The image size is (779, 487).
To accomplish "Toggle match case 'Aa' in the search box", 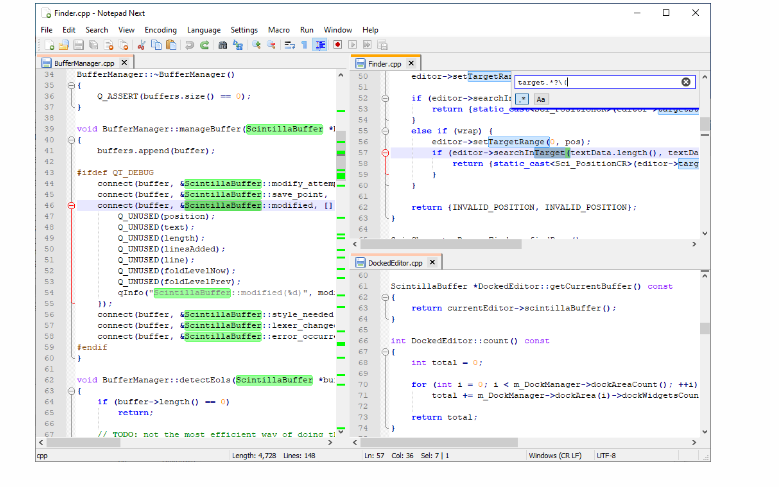I will 541,99.
